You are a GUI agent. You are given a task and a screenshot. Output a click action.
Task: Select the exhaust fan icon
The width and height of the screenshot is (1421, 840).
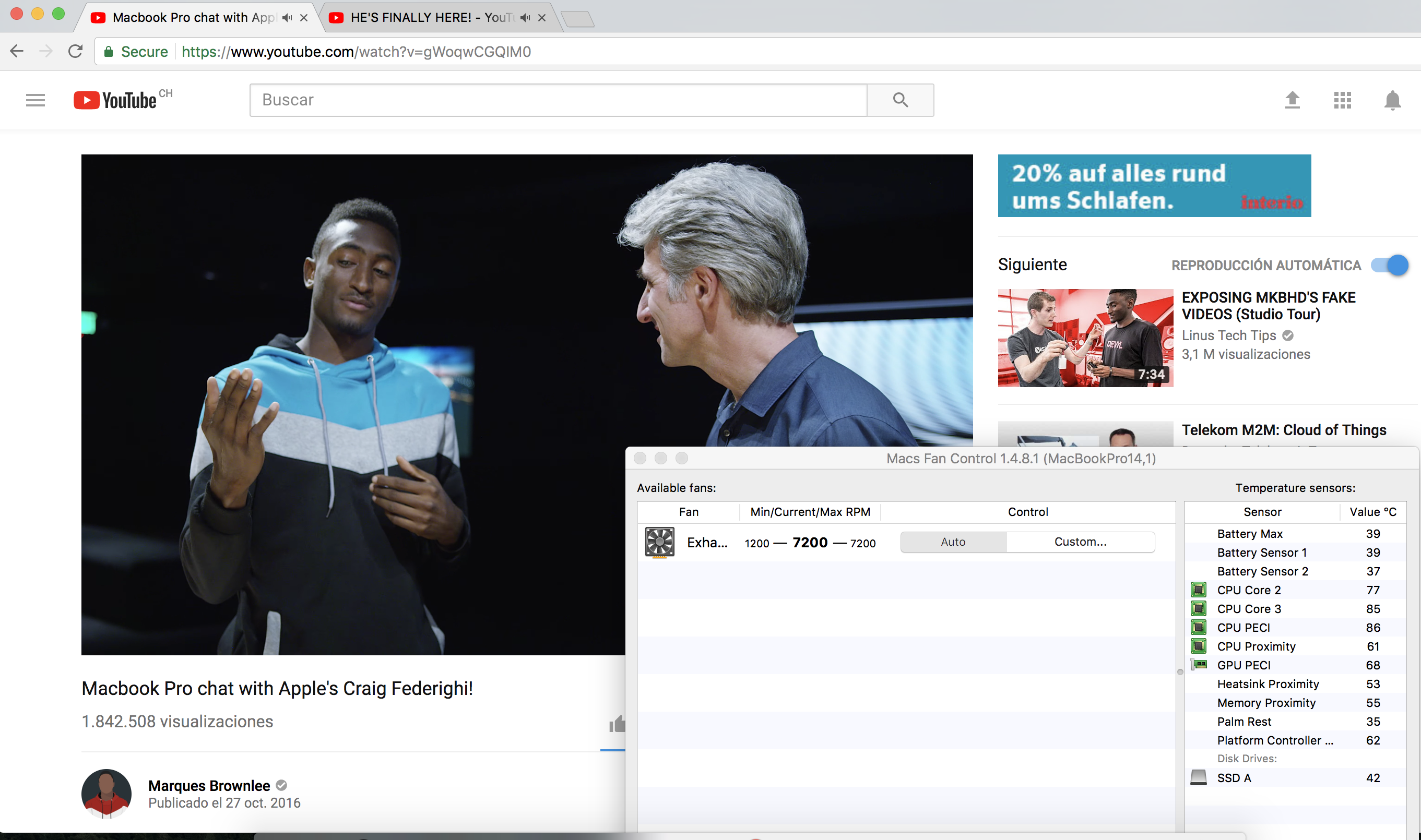[659, 542]
